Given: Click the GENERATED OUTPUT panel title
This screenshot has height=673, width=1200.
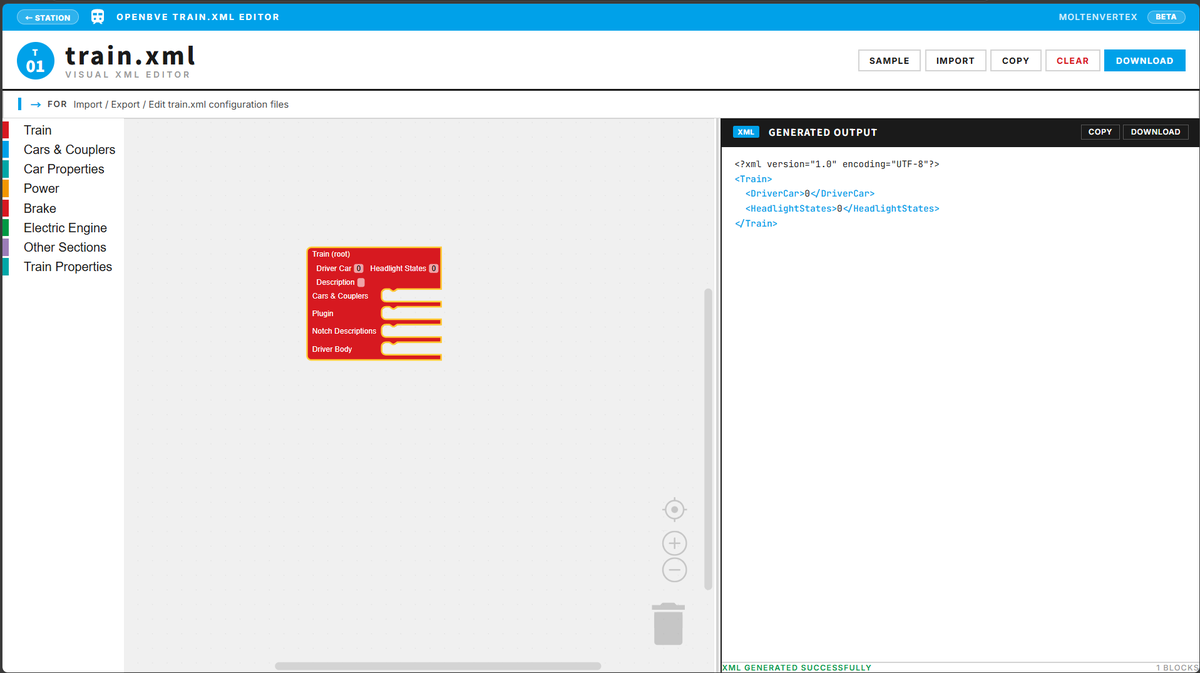Looking at the screenshot, I should (x=822, y=132).
